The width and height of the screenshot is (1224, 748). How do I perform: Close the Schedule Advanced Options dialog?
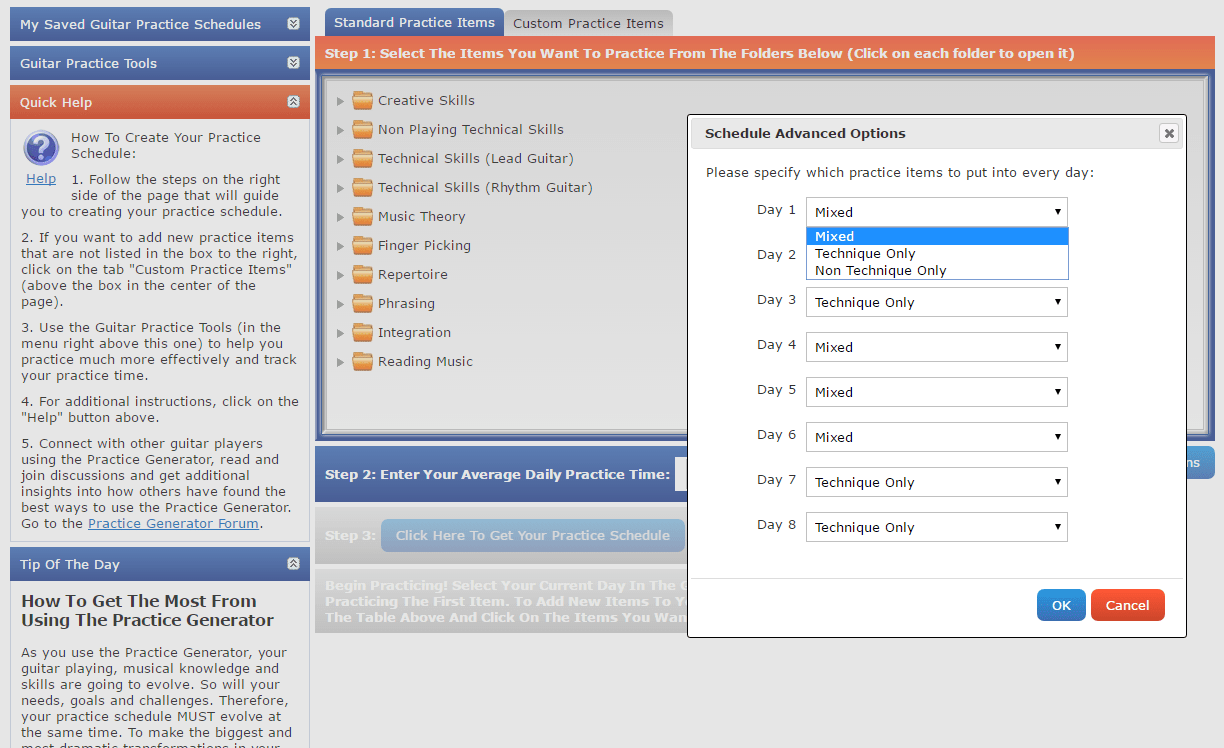point(1169,133)
